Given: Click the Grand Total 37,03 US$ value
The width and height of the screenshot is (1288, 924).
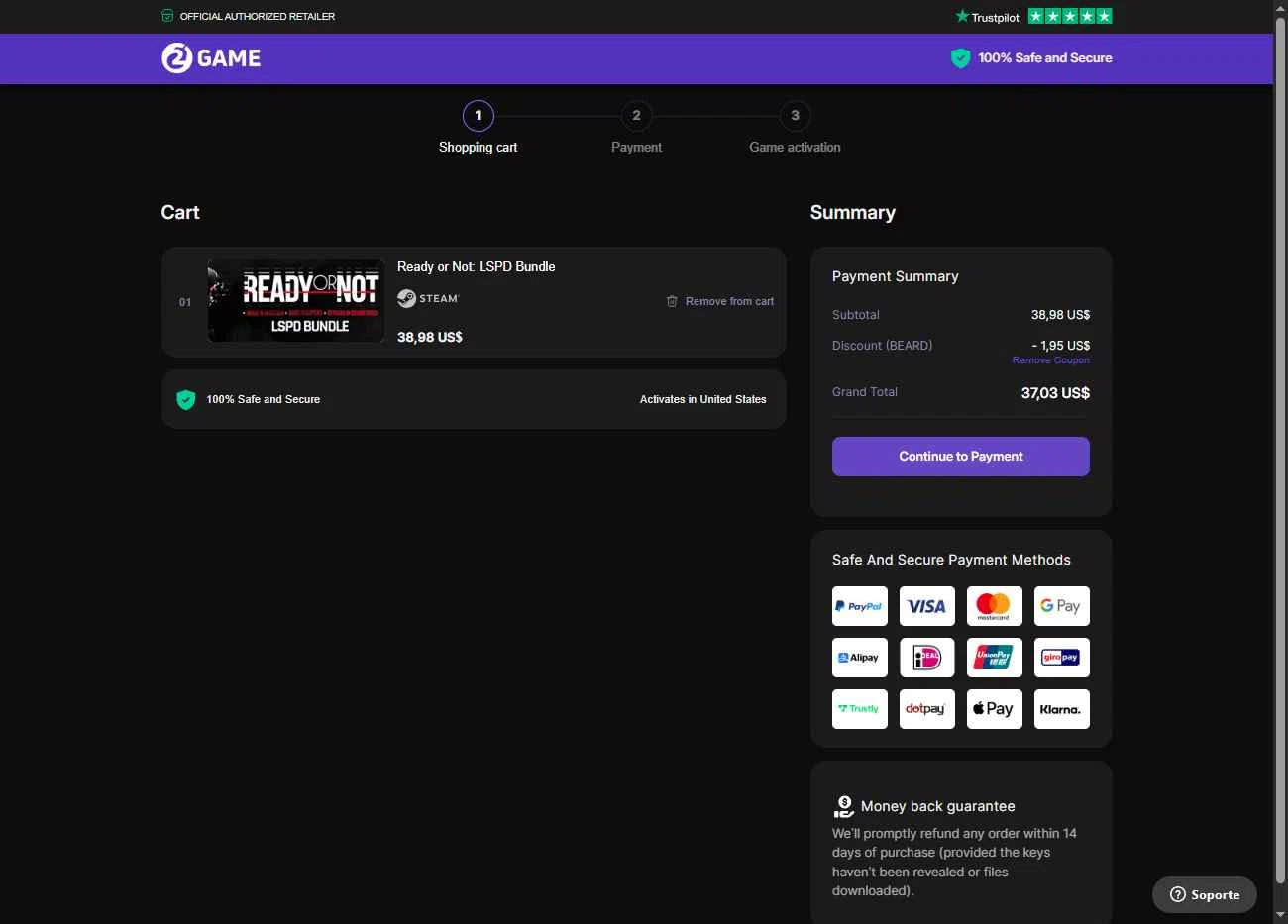Looking at the screenshot, I should [x=1055, y=393].
